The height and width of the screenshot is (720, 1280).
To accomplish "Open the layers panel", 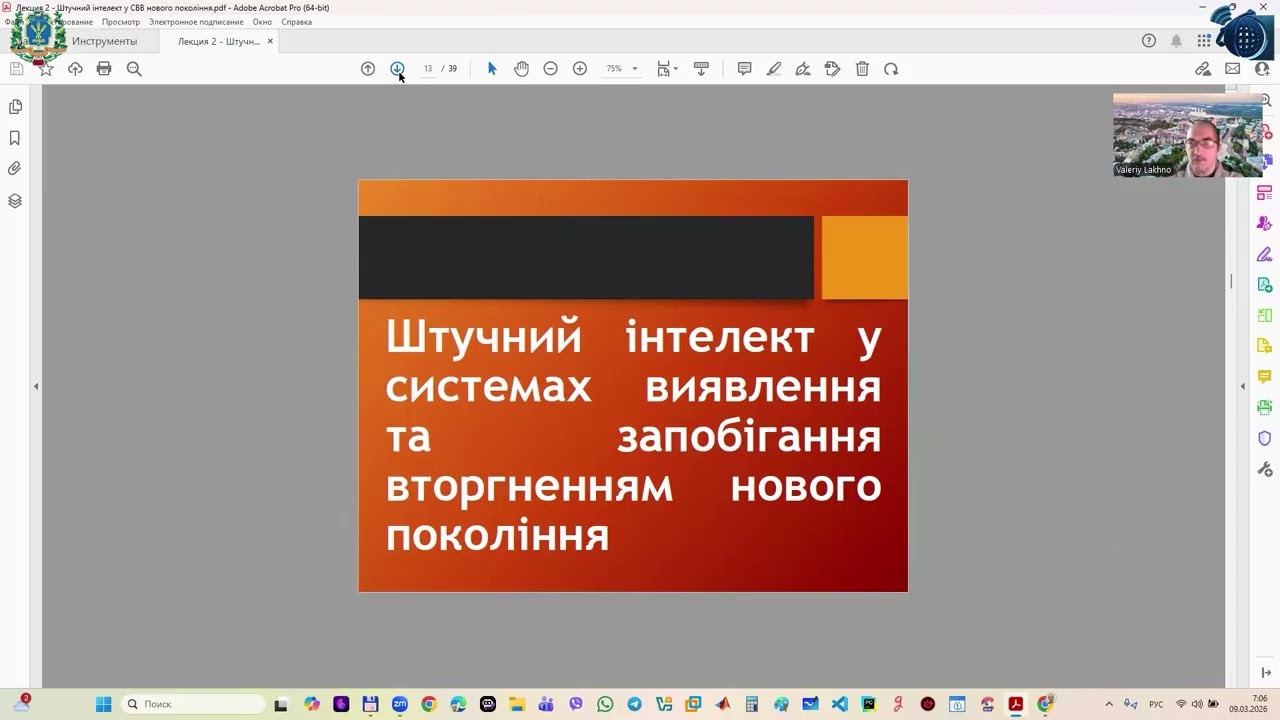I will 15,201.
